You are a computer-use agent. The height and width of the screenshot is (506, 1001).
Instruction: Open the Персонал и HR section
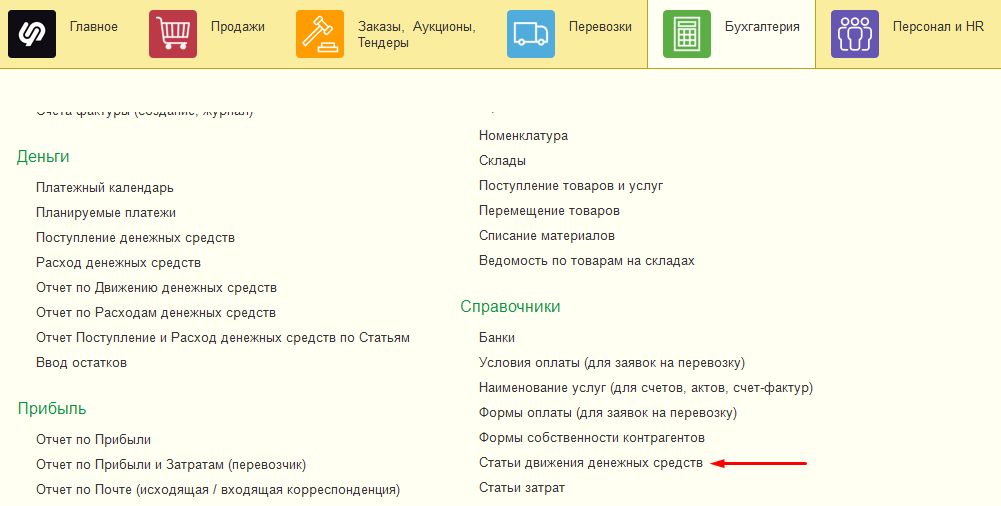pos(938,27)
